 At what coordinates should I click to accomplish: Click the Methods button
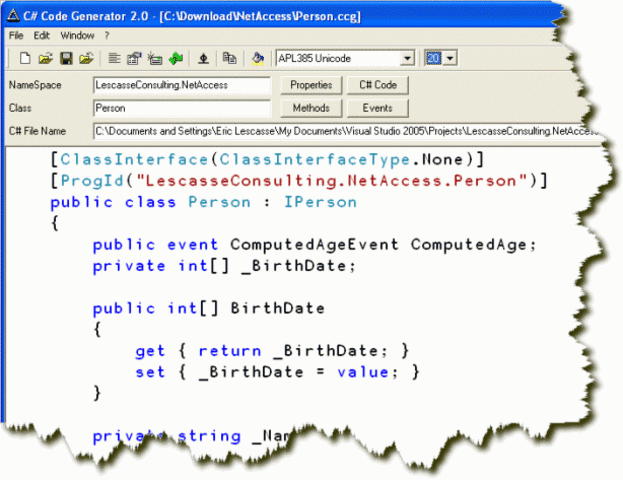point(311,108)
